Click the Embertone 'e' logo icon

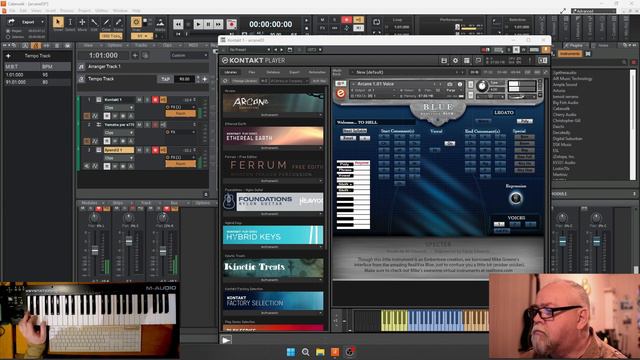click(x=340, y=93)
